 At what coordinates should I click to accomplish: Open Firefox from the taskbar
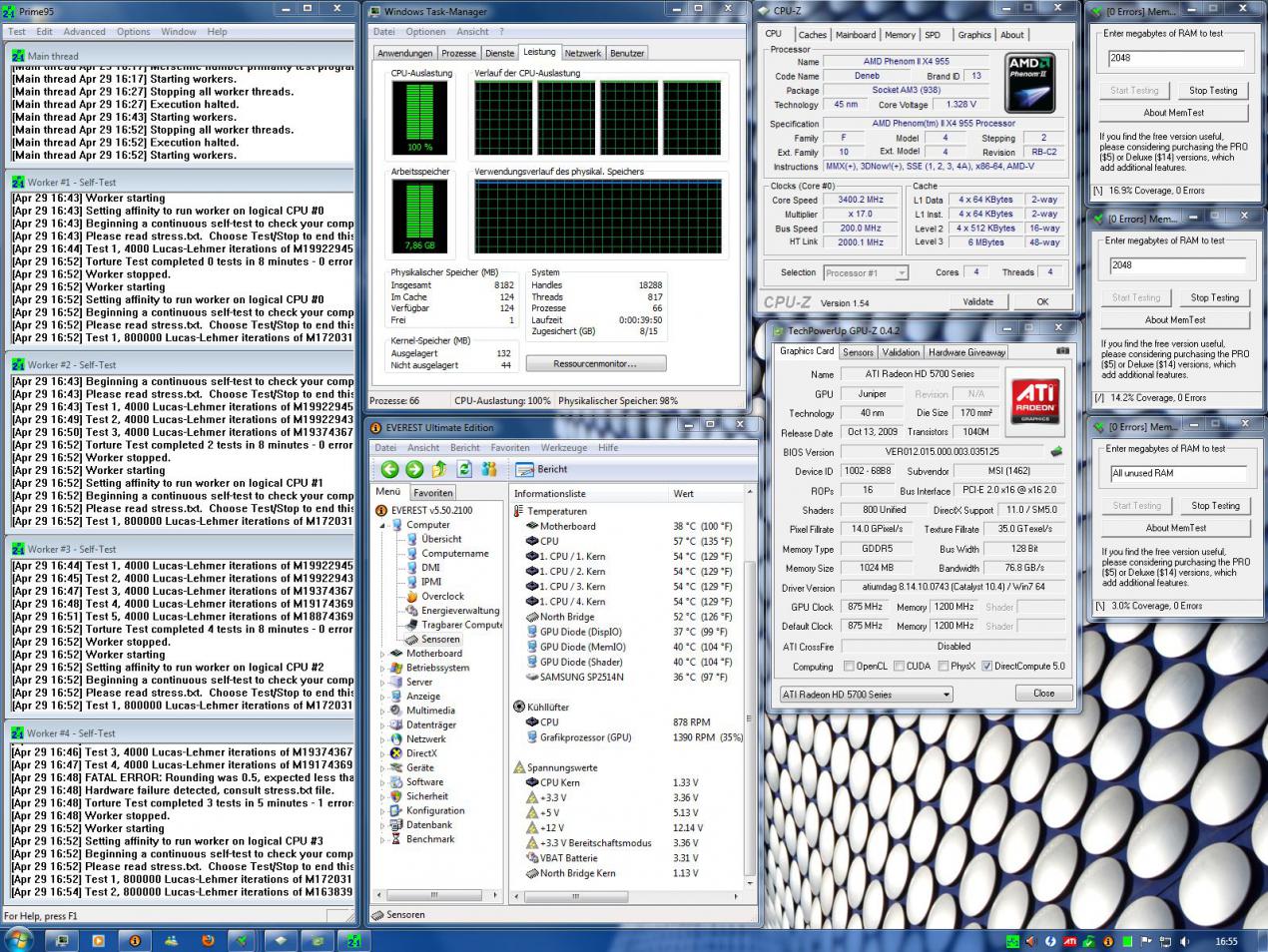[208, 940]
